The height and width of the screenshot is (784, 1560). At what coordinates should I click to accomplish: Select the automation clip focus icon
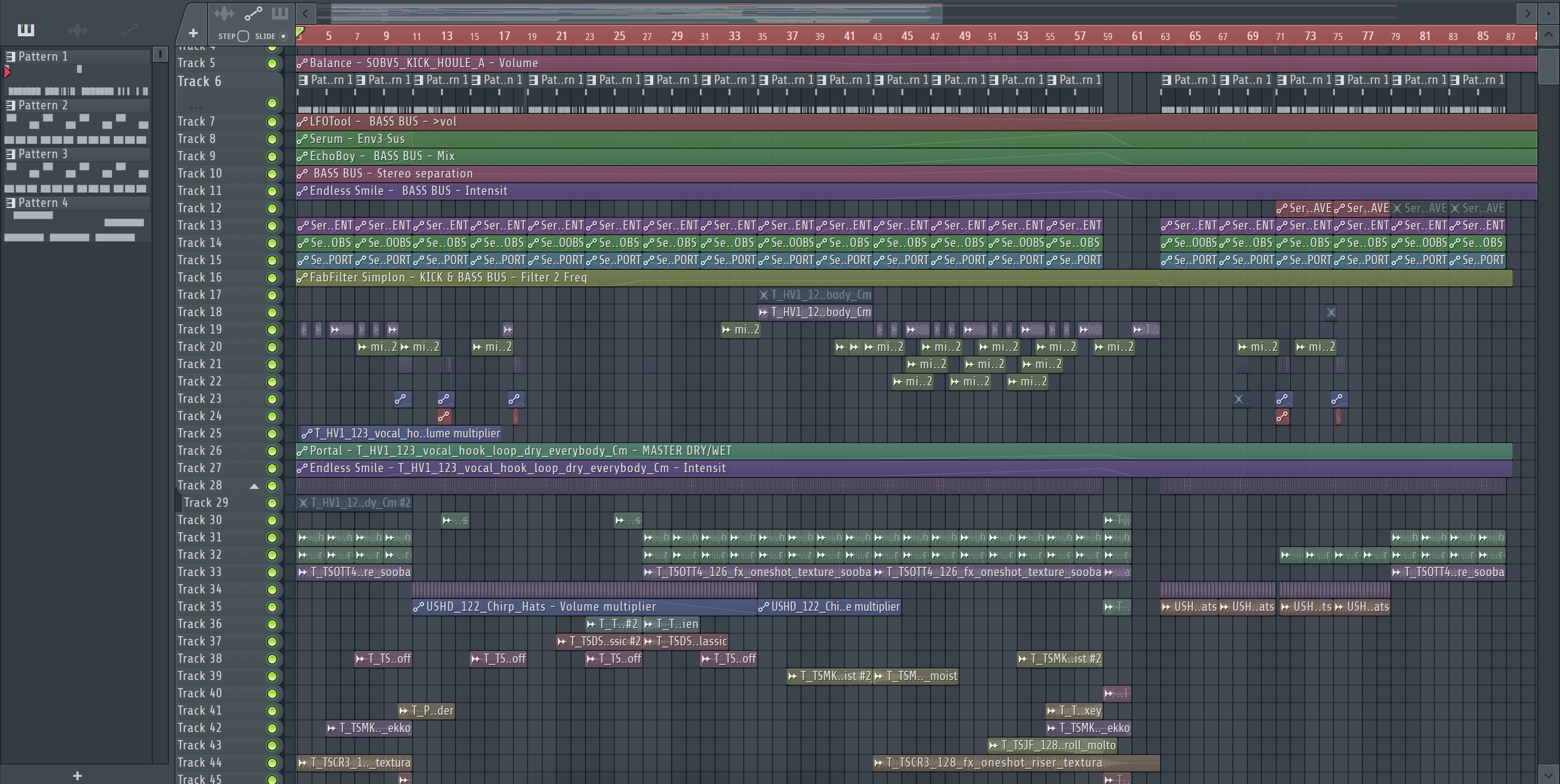click(x=252, y=14)
